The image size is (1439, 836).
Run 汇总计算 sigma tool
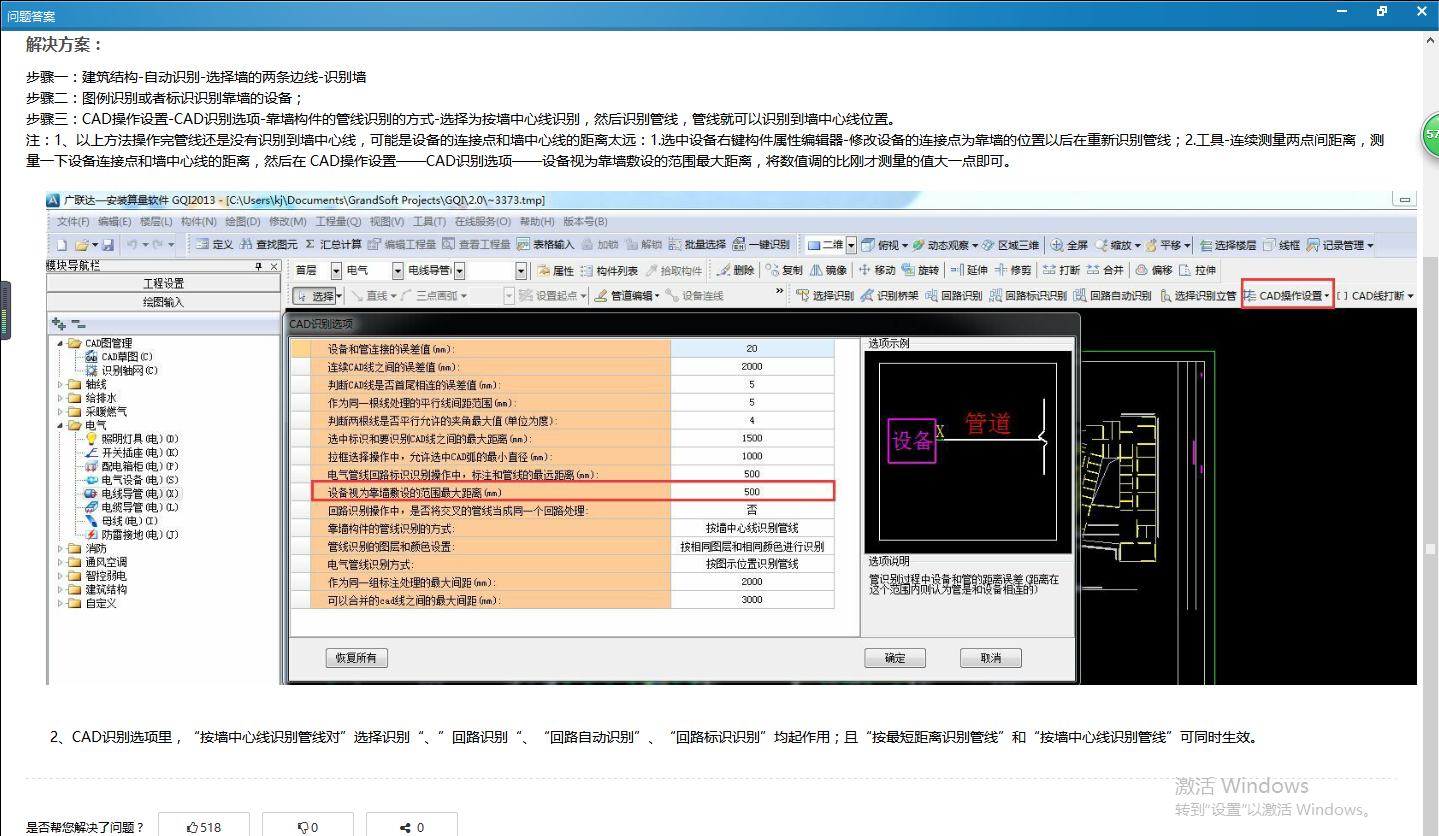pos(333,245)
